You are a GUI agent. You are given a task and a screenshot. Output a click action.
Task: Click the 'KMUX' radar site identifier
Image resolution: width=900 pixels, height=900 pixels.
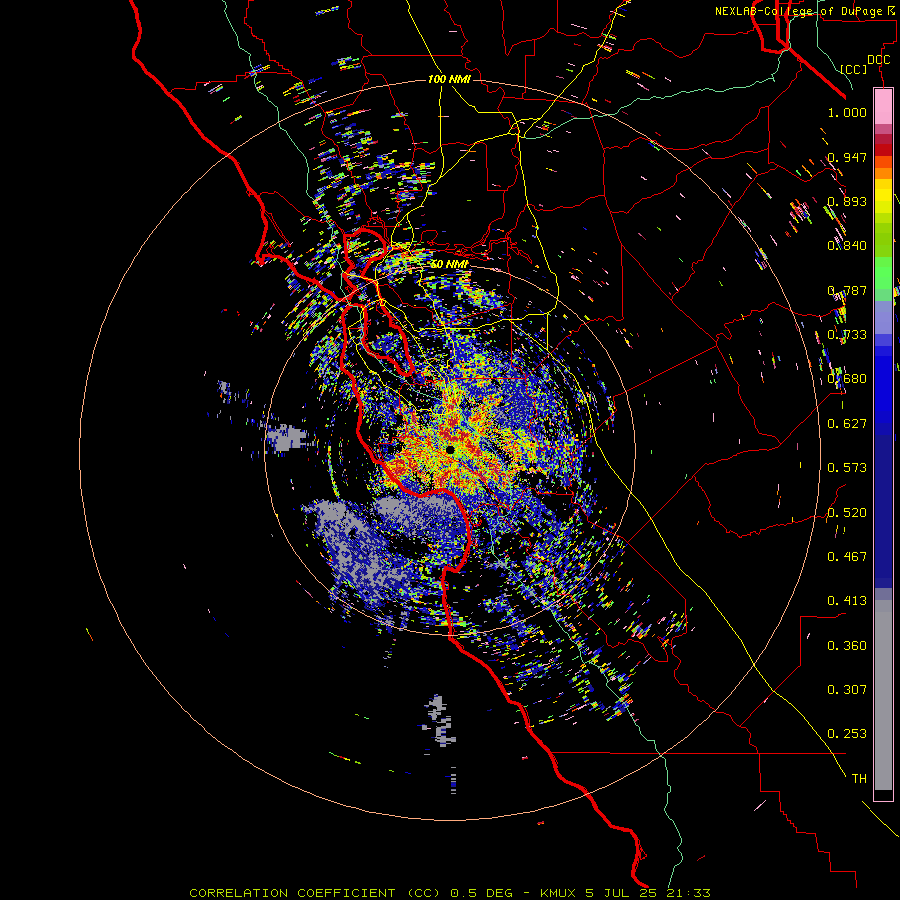tap(558, 893)
